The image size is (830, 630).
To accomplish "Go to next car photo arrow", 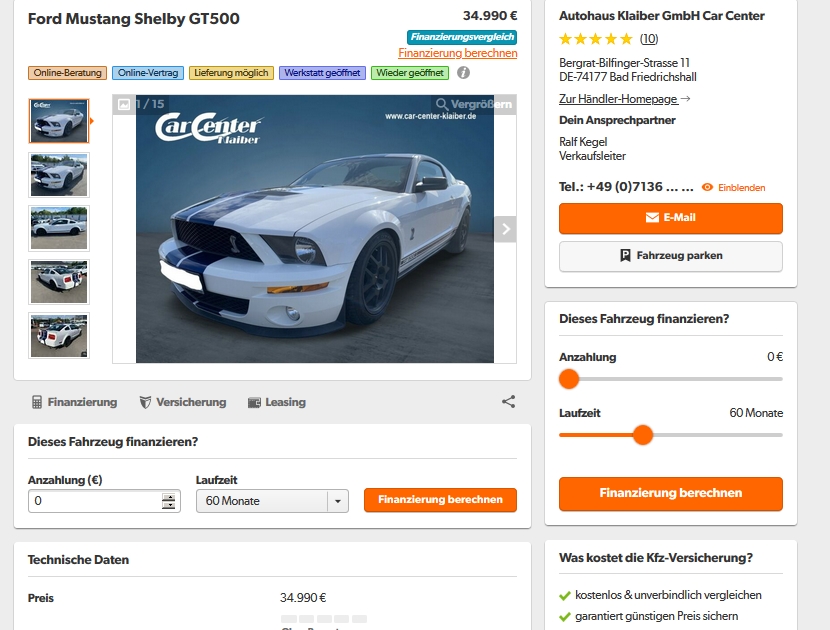I will (506, 229).
